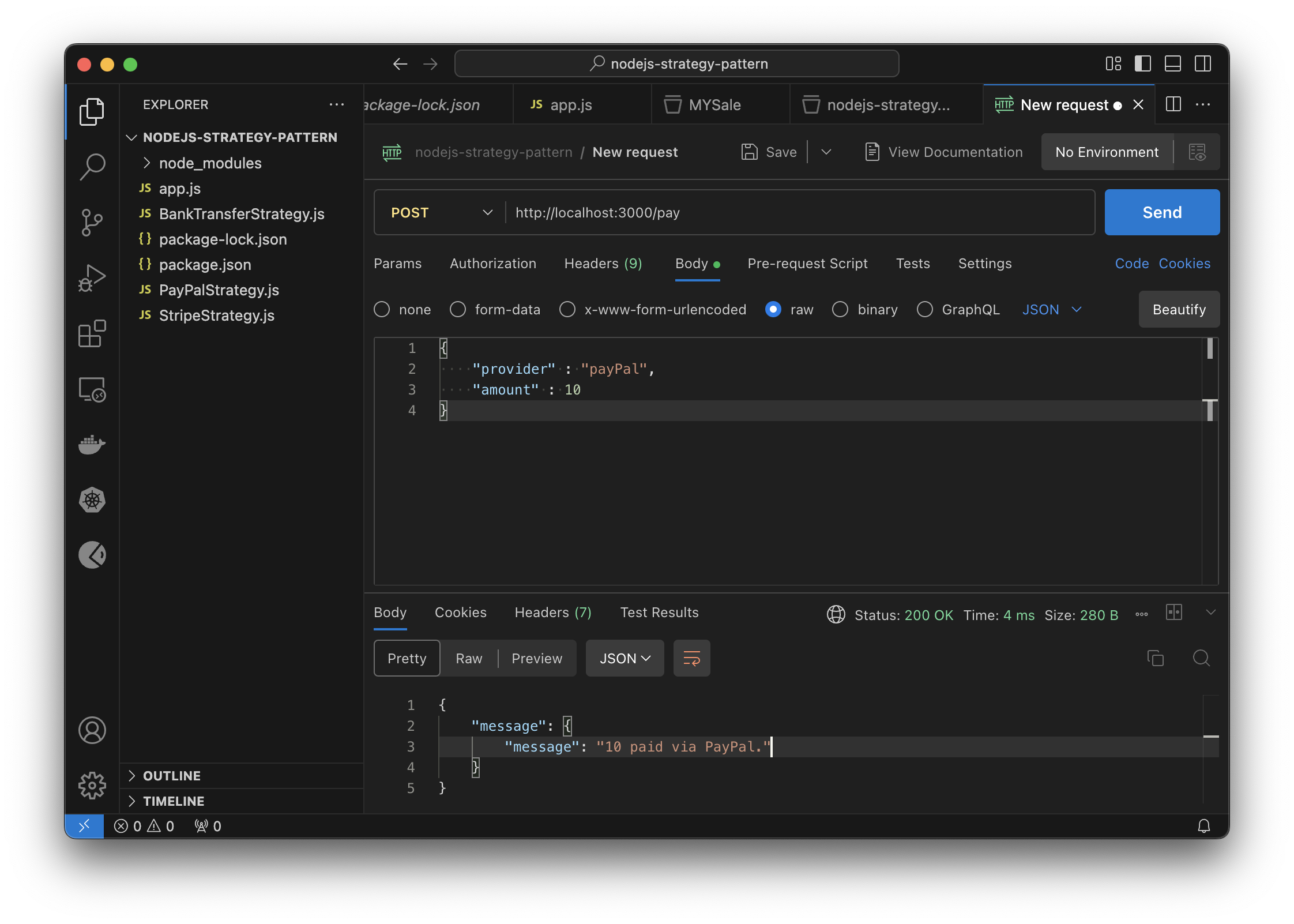This screenshot has width=1294, height=924.
Task: Click the Save button
Action: coord(769,152)
